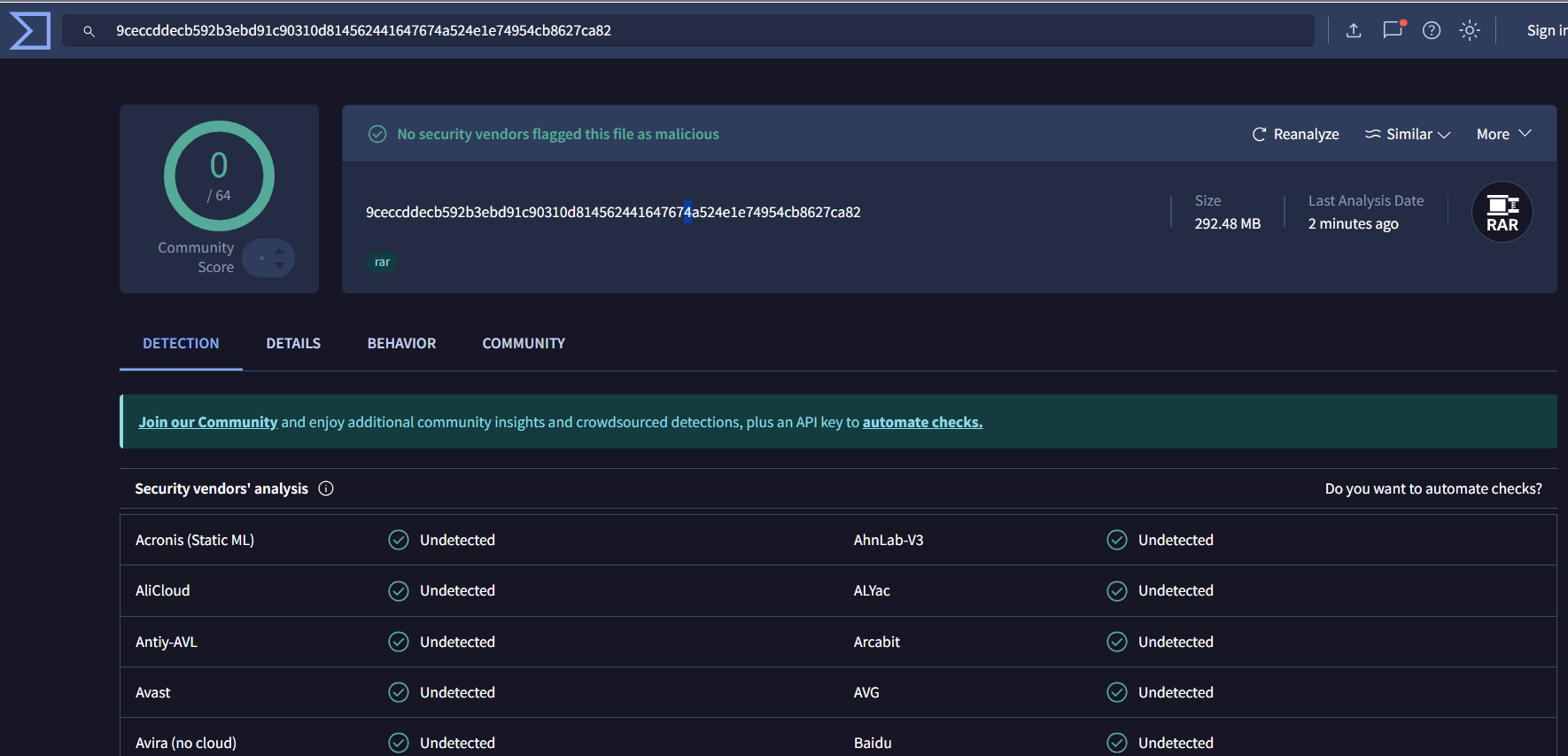Switch to the Detection tab
1568x756 pixels.
click(181, 343)
